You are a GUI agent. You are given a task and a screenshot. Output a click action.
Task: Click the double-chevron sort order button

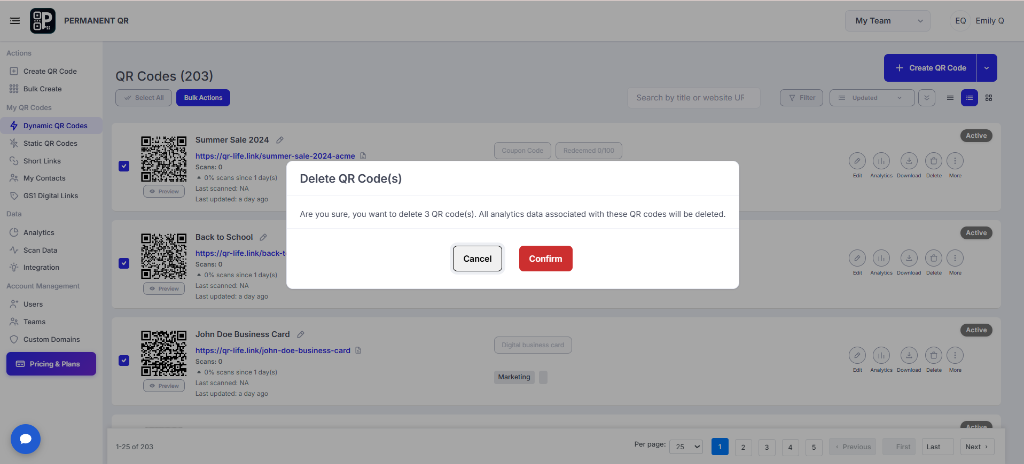[926, 98]
